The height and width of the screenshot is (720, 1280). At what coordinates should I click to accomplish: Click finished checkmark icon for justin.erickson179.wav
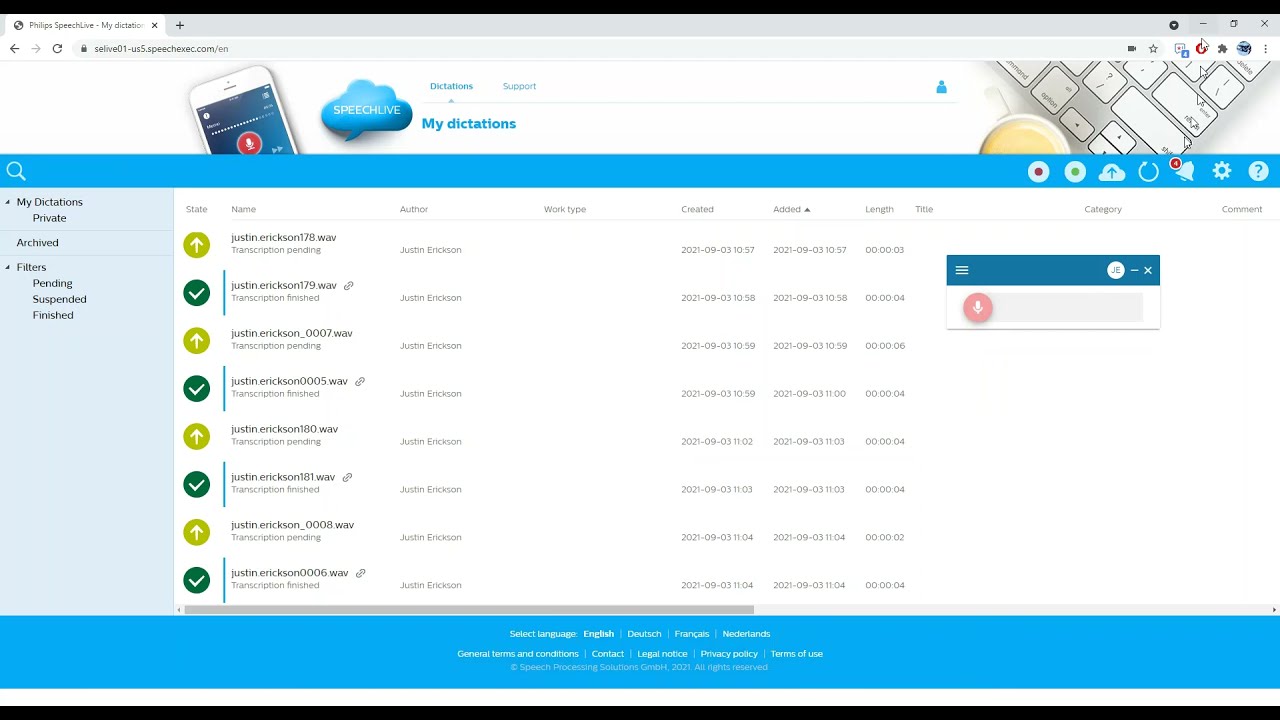coord(197,293)
